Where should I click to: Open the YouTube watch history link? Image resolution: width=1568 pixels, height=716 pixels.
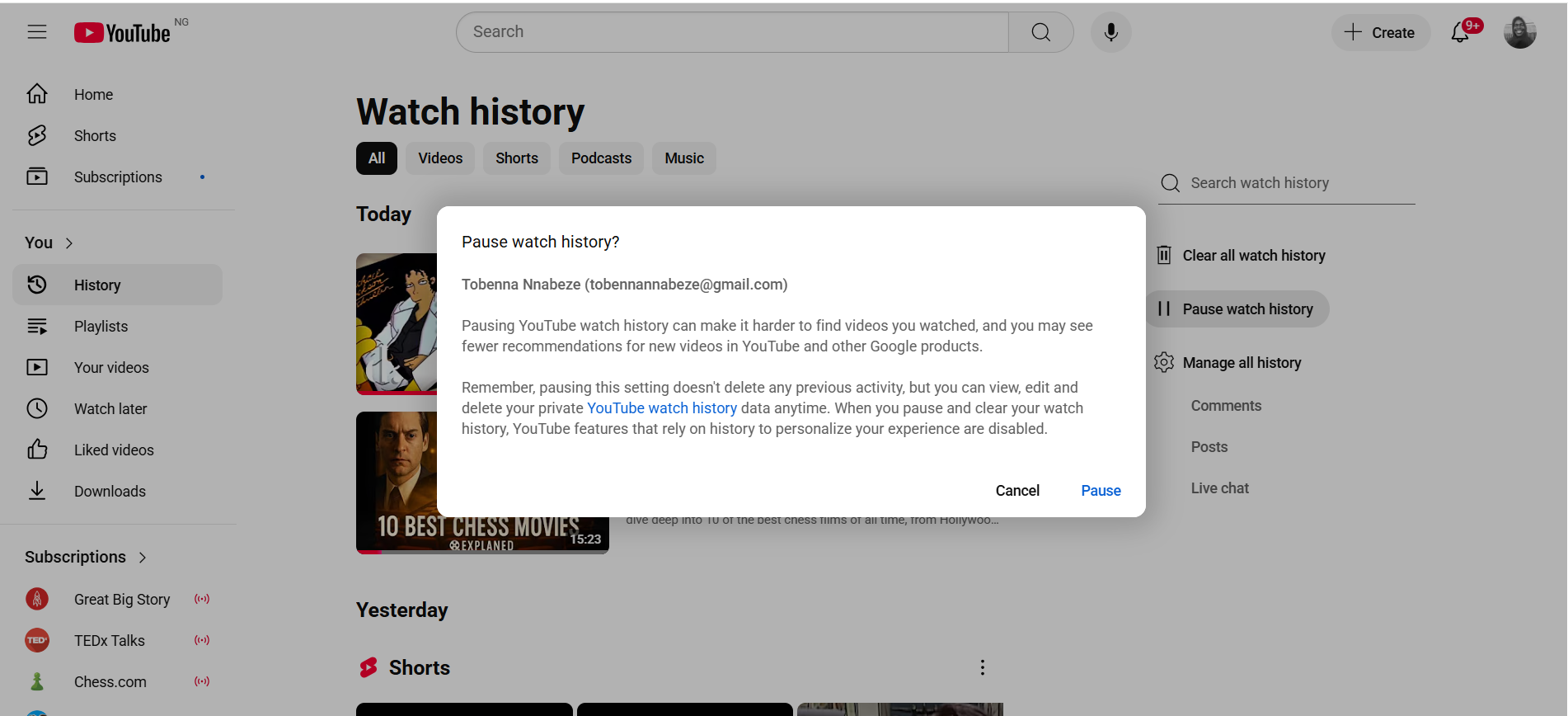662,408
